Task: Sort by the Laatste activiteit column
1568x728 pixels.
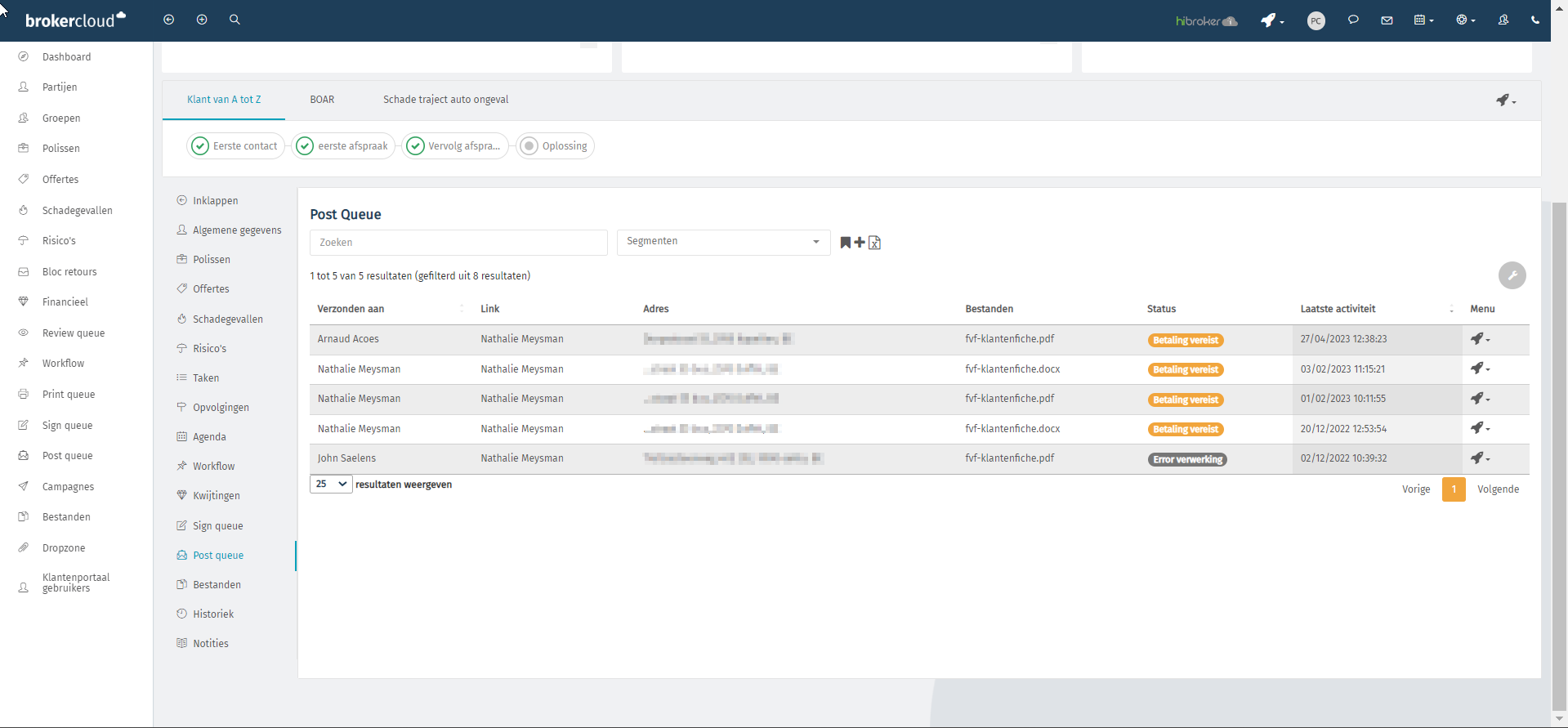Action: pos(1377,309)
